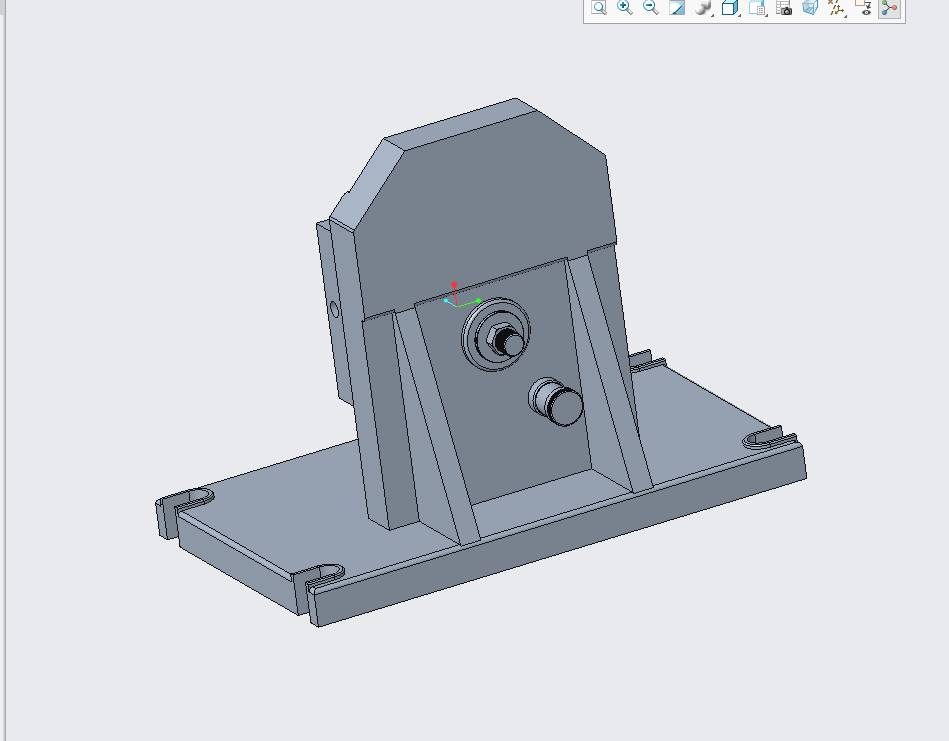949x741 pixels.
Task: Click the camera snapshot table icon
Action: [784, 8]
